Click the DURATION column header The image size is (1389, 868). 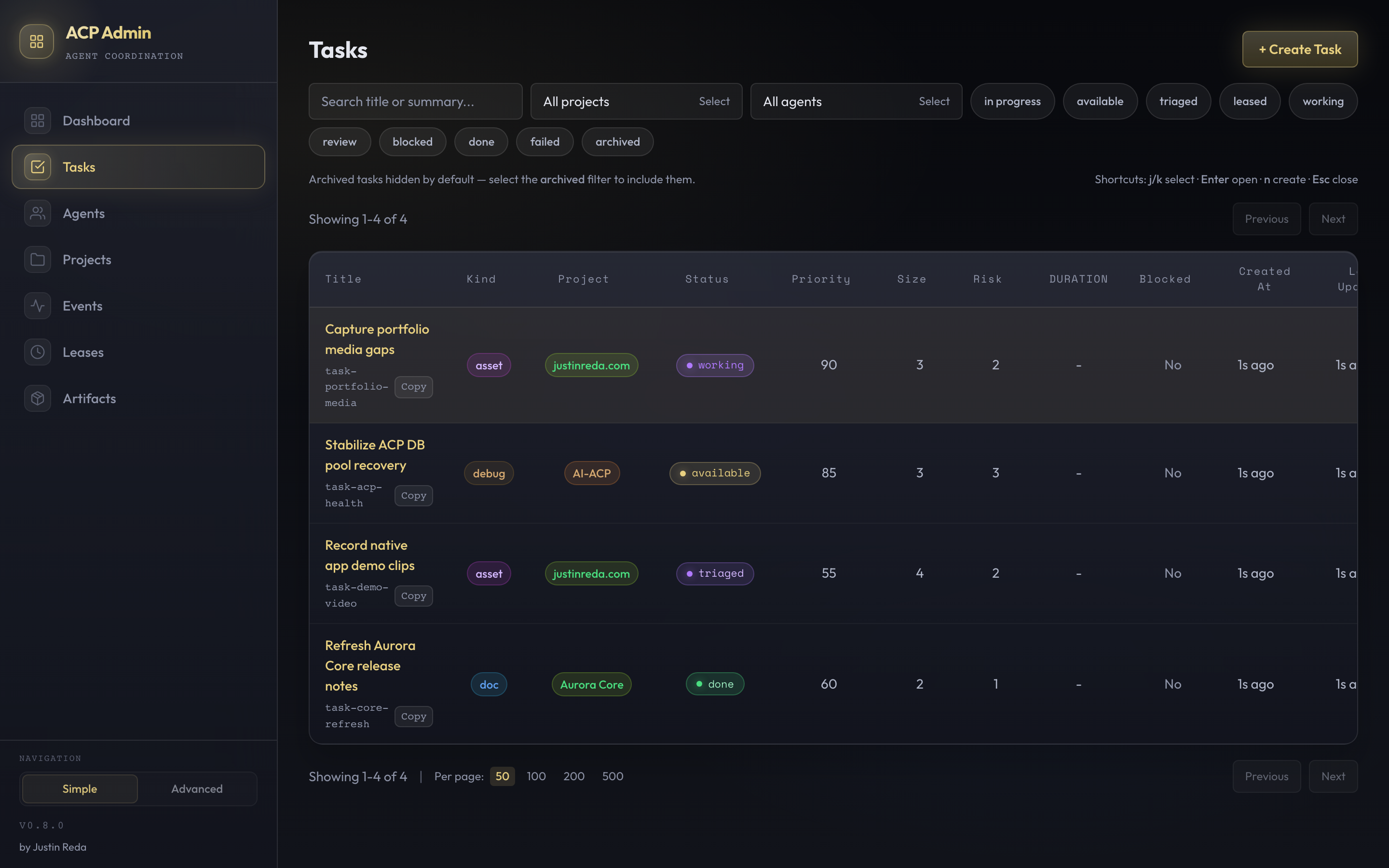pyautogui.click(x=1078, y=279)
